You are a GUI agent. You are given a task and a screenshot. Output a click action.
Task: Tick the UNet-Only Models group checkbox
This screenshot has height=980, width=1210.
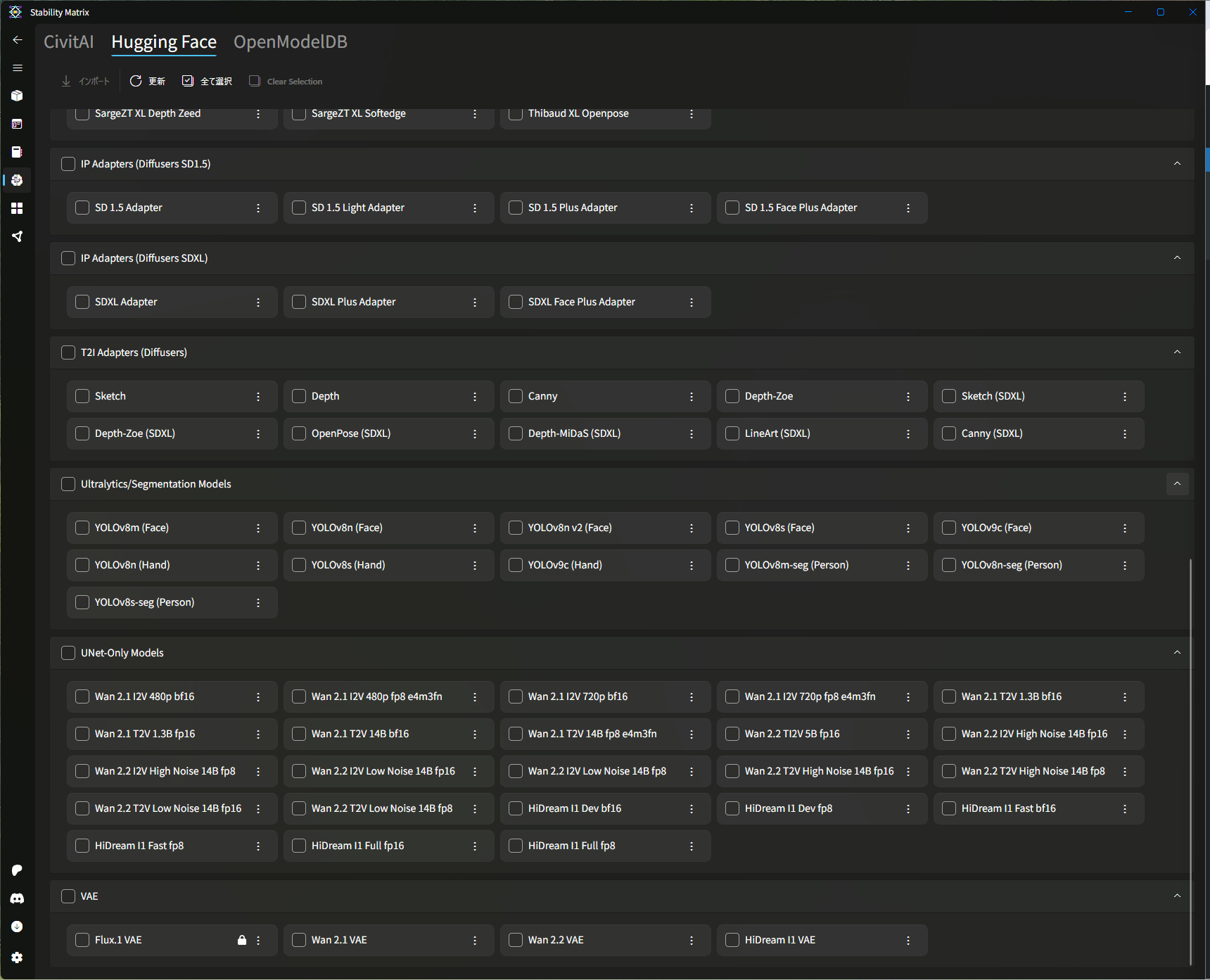[x=68, y=653]
